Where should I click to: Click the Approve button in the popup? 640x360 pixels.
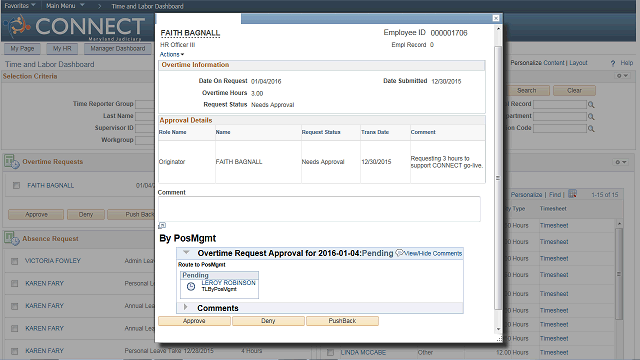194,321
